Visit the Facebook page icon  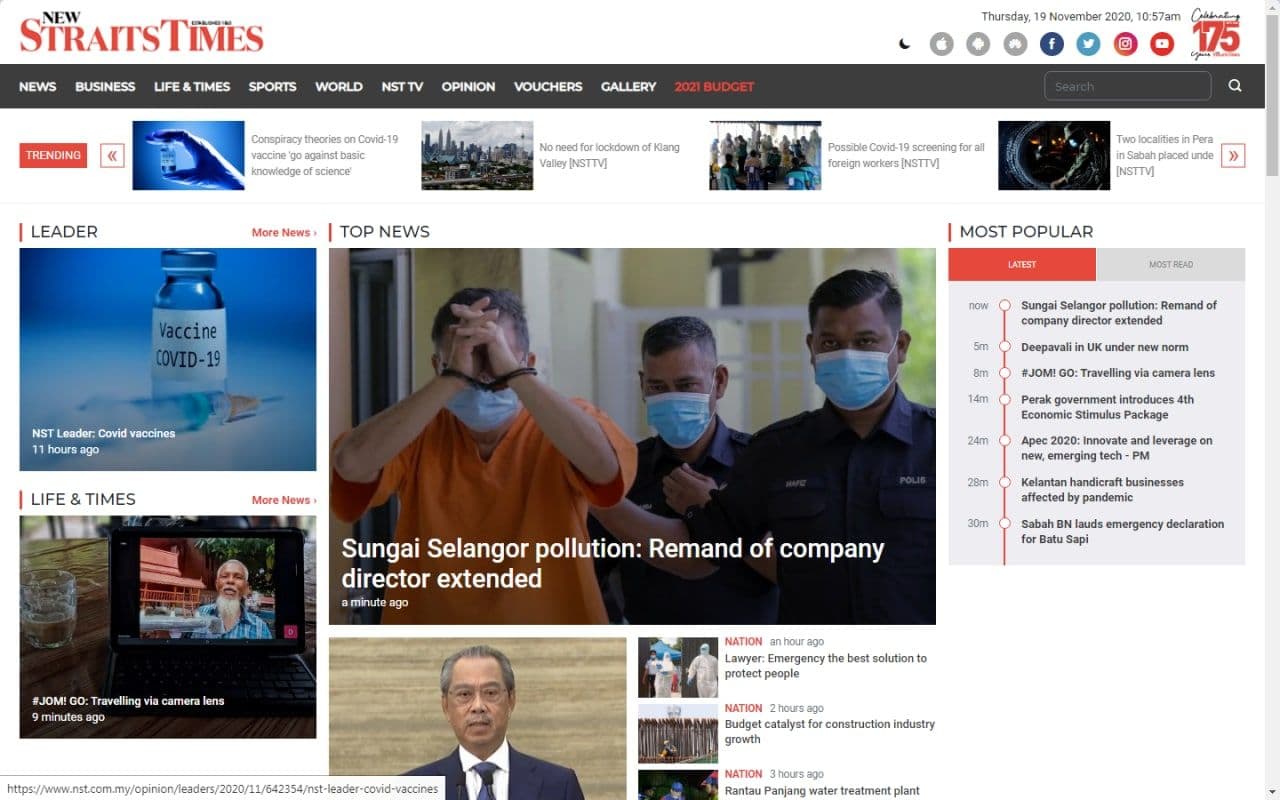coord(1051,44)
